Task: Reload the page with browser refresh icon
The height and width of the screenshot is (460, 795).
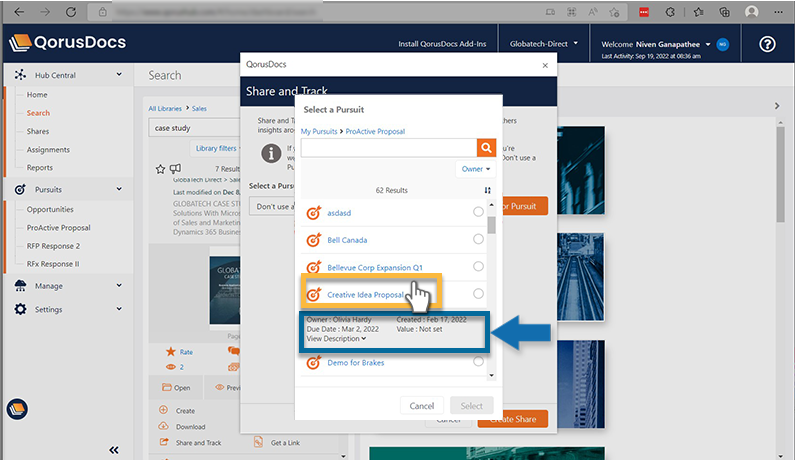Action: click(71, 12)
